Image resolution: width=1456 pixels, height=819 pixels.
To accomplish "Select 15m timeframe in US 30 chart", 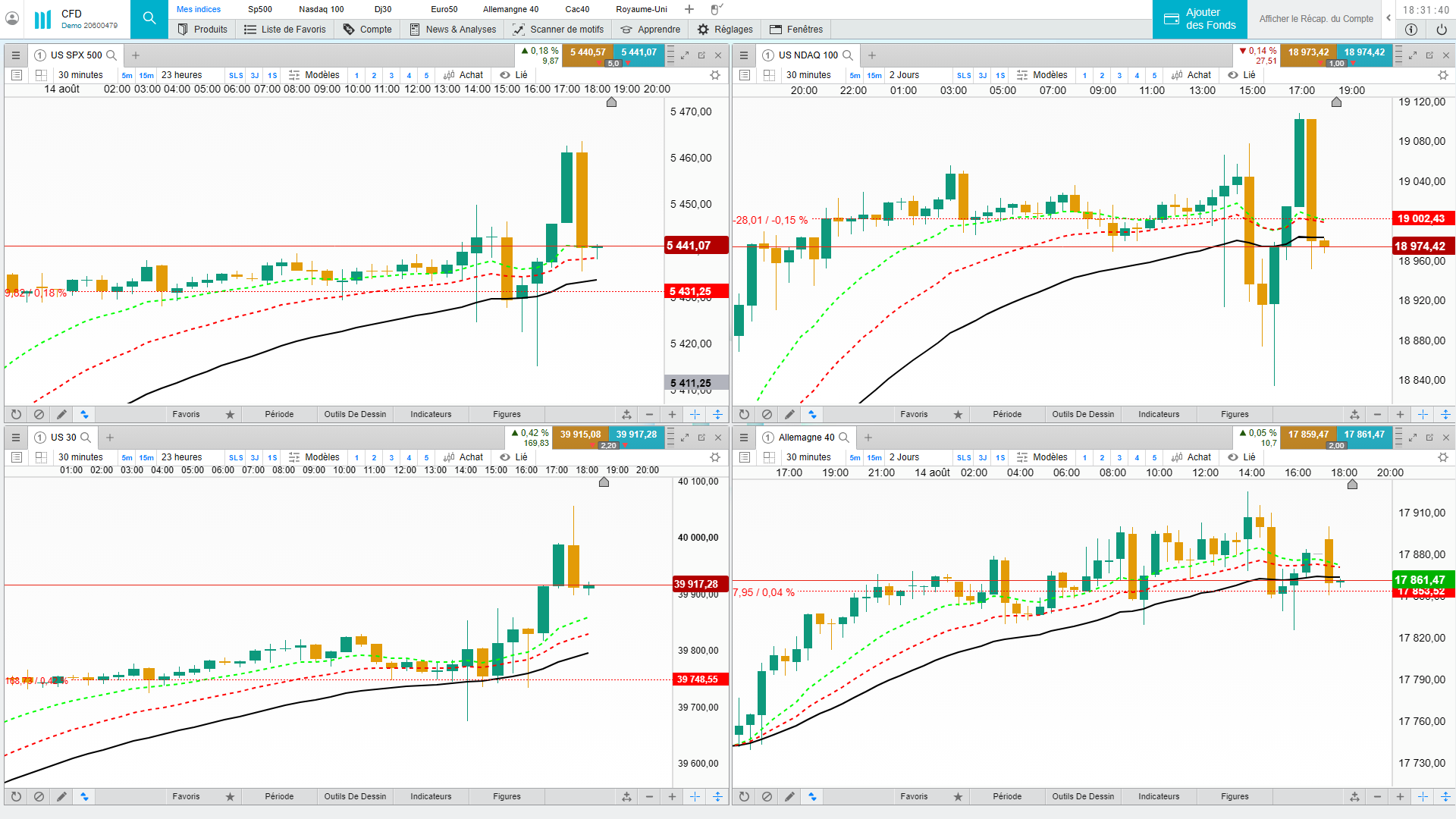I will (146, 458).
